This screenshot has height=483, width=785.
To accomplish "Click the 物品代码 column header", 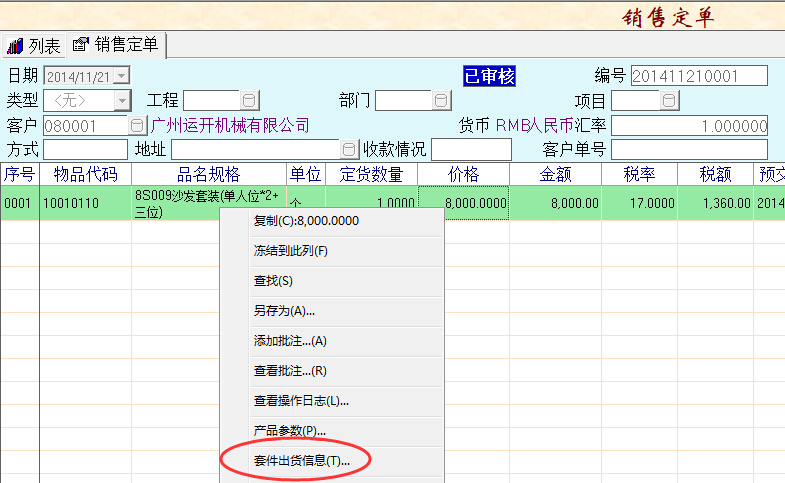I will 86,174.
